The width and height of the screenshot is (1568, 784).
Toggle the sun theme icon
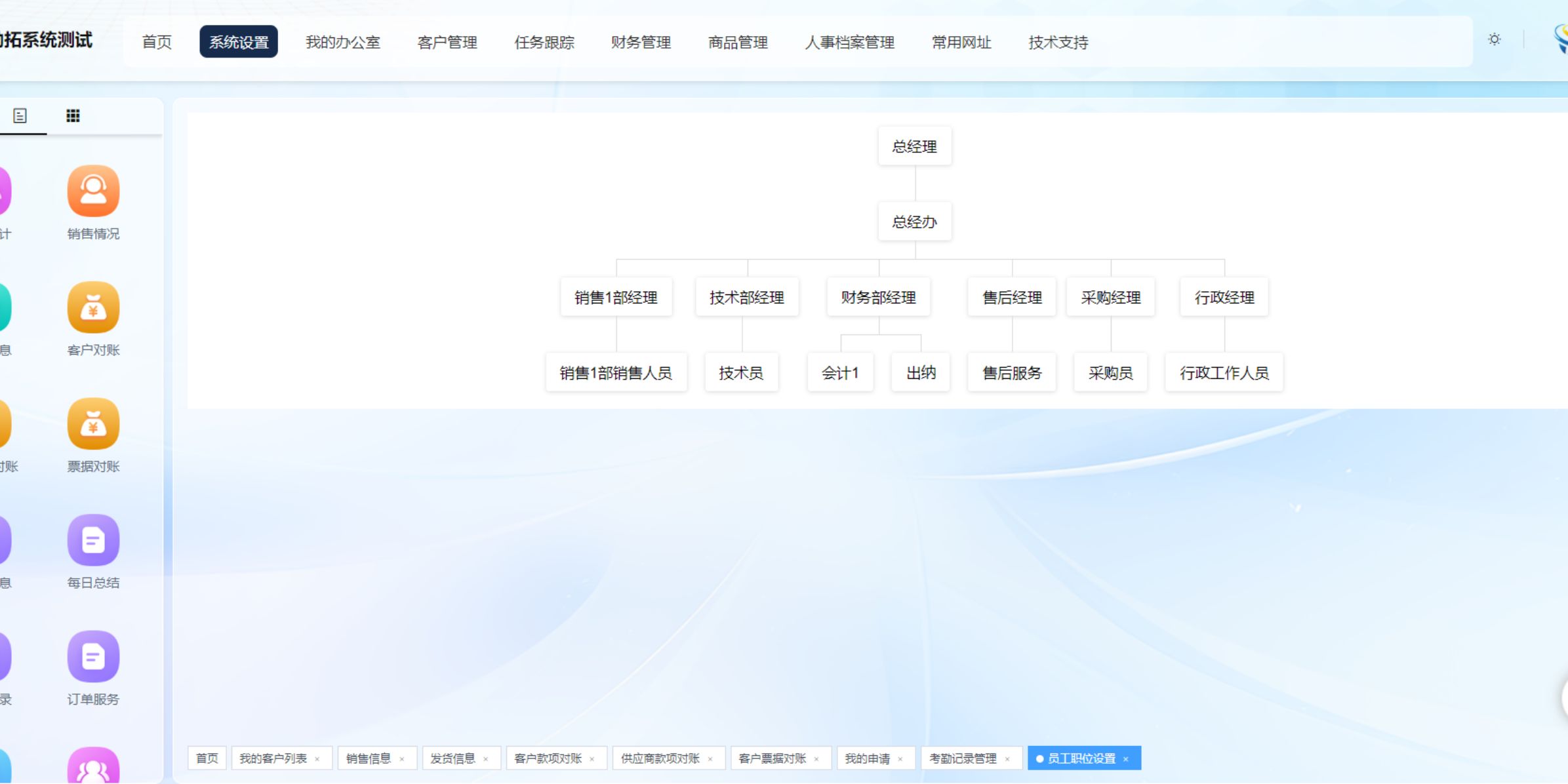pos(1494,39)
